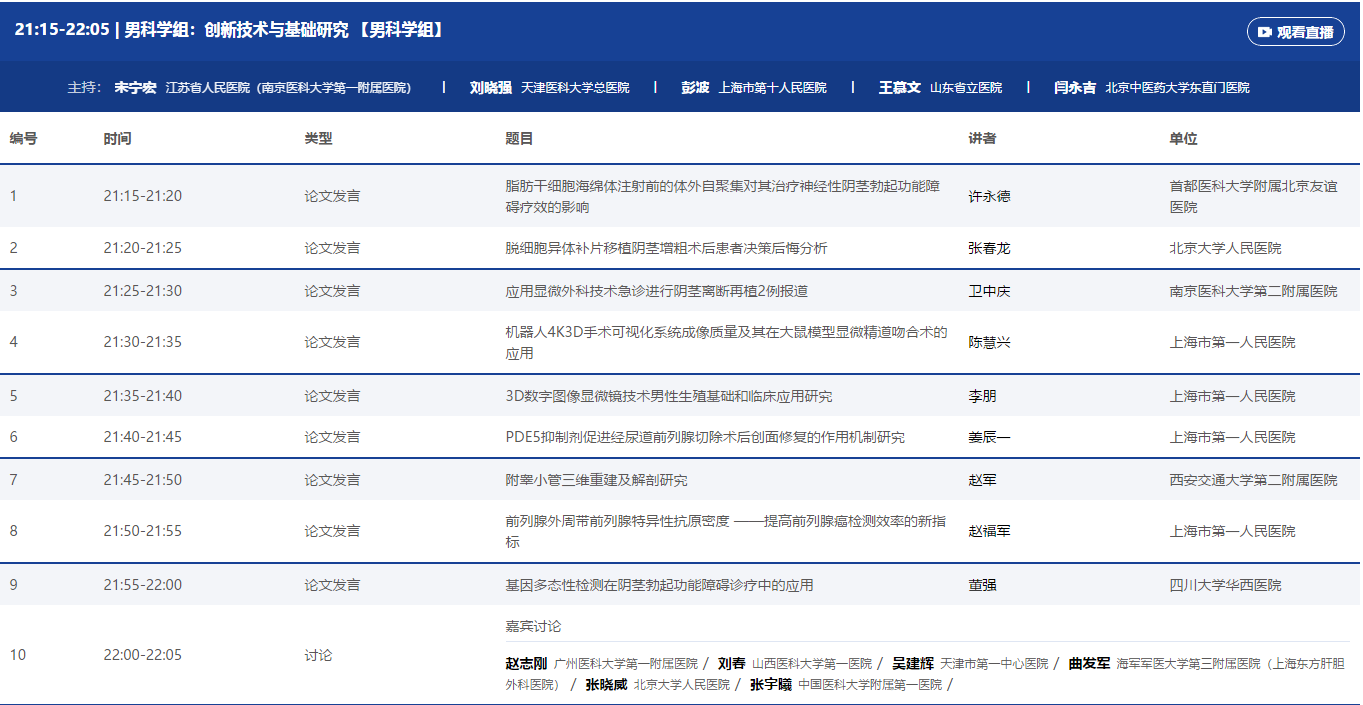Open talk titled 应用显微外科技术急诊进行阴茎离断再植2例报道
Screen dimensions: 1363x705
tap(656, 291)
